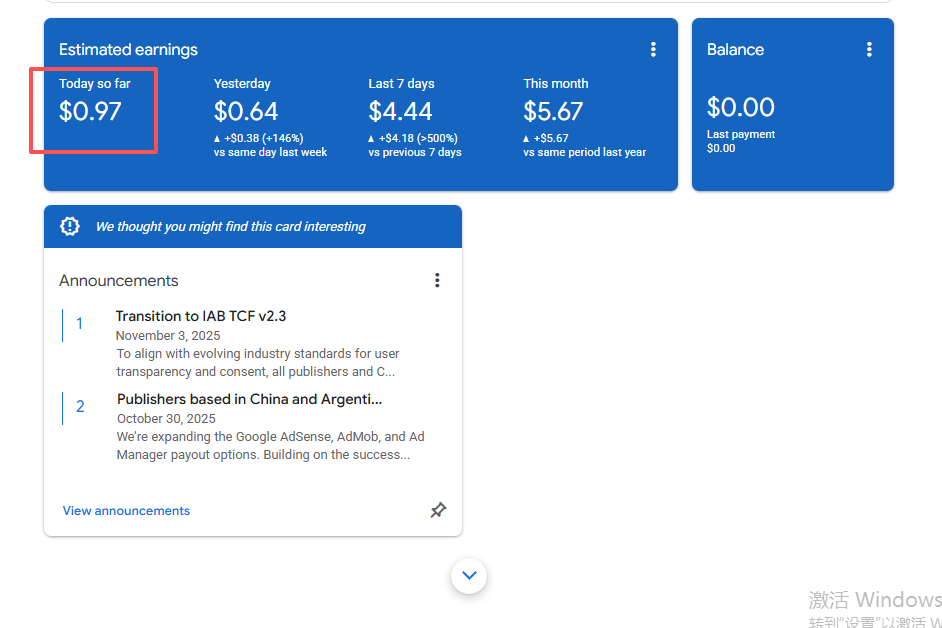The image size is (942, 628).
Task: Open Announcements card three-dot menu
Action: click(x=437, y=280)
